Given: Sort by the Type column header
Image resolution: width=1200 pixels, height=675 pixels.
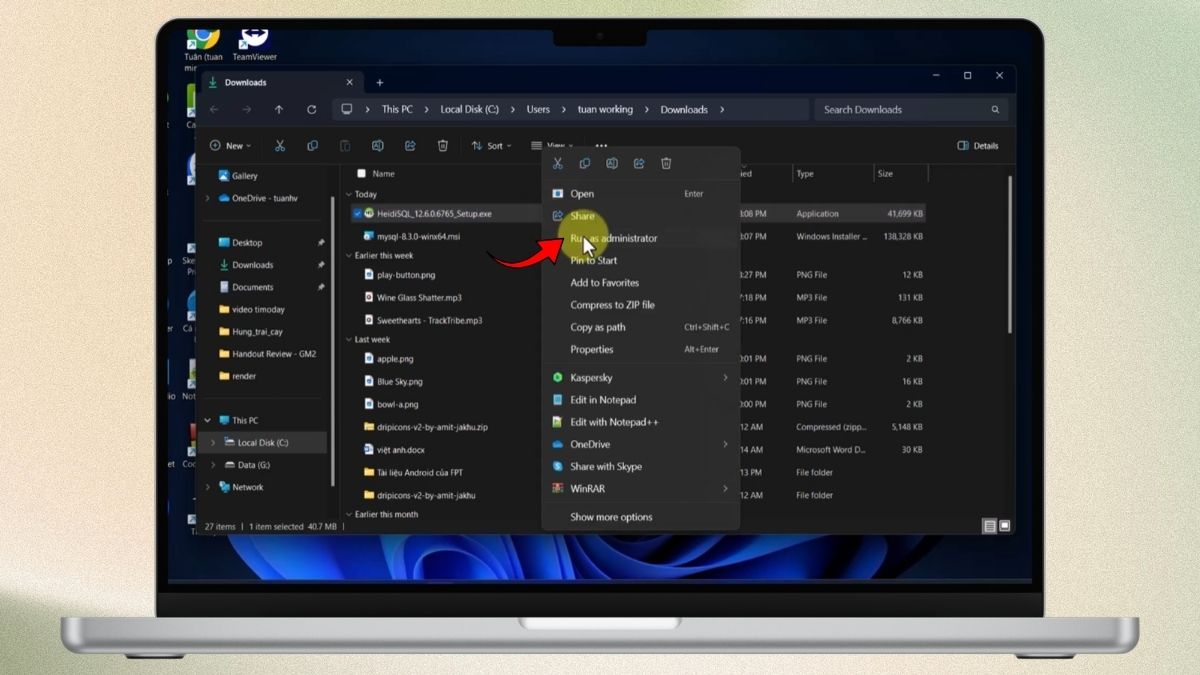Looking at the screenshot, I should (x=833, y=174).
